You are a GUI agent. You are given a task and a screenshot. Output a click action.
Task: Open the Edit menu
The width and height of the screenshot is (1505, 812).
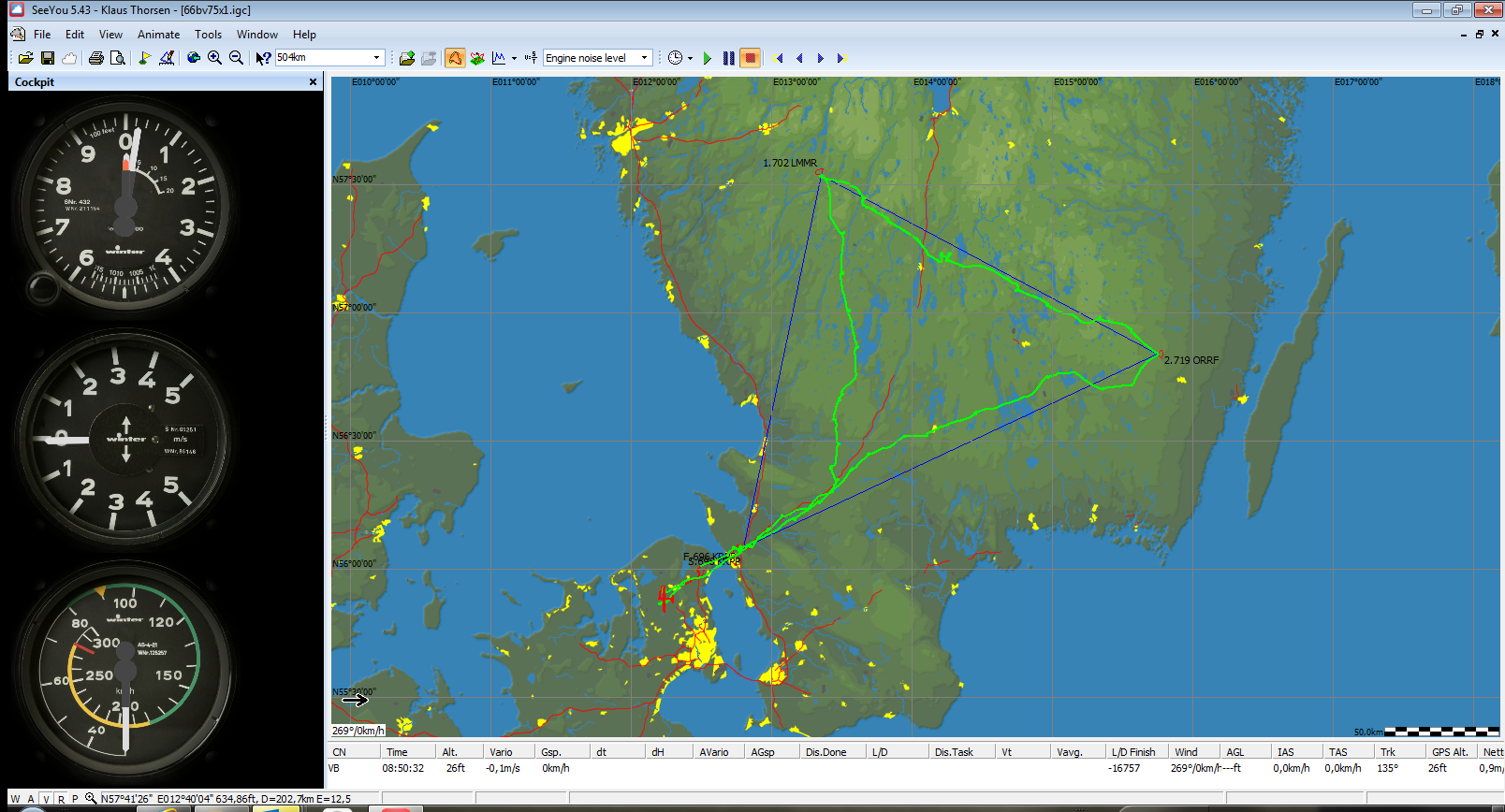click(75, 35)
